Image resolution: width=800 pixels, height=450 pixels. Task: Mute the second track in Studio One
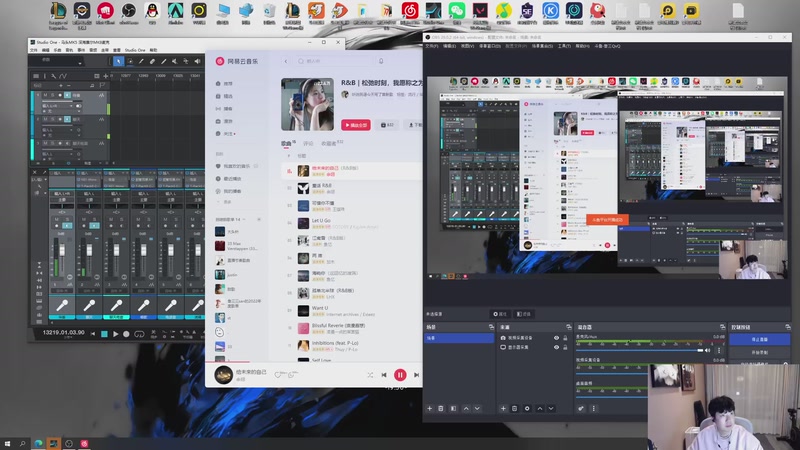point(45,119)
